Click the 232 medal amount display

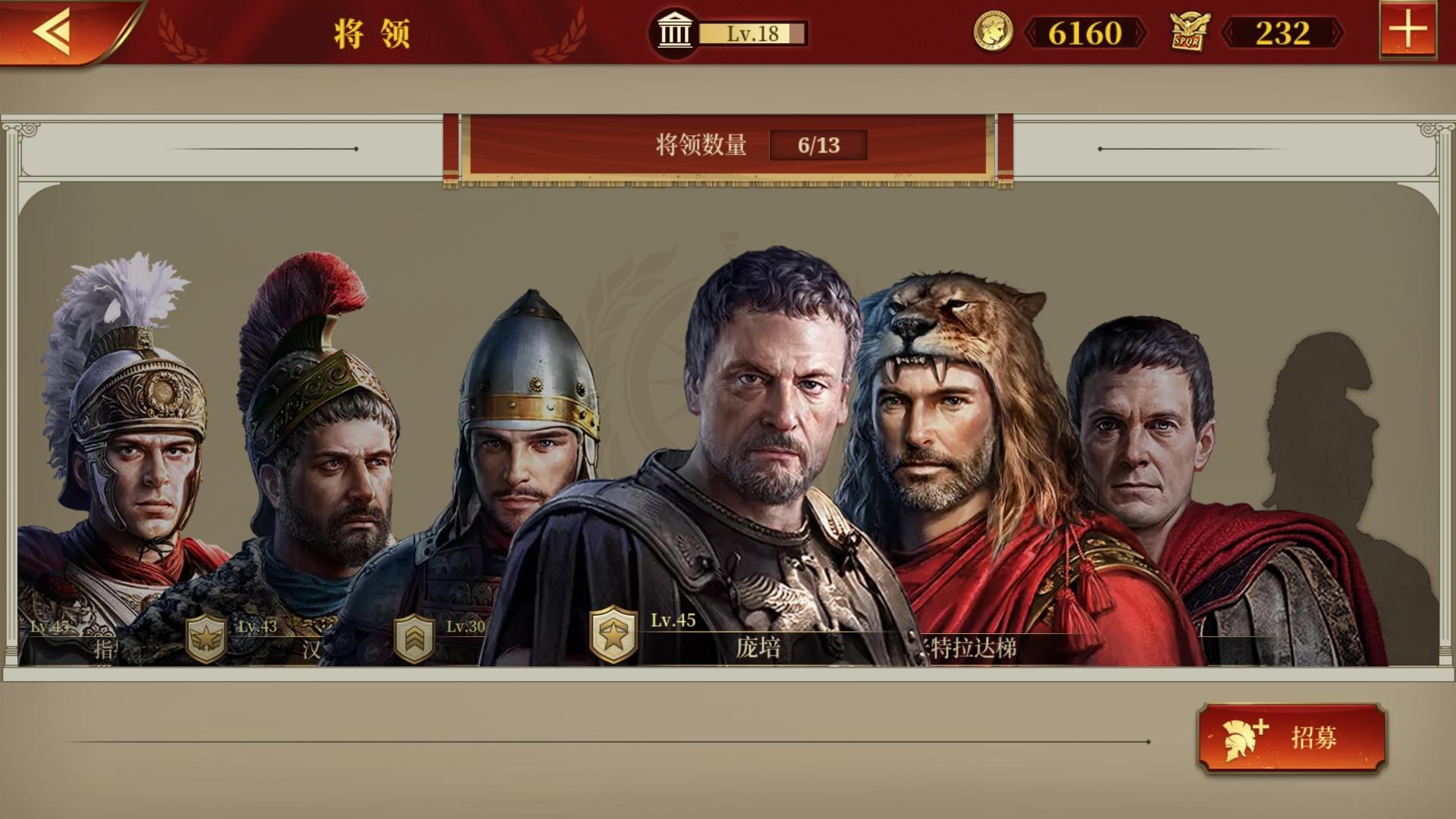(x=1282, y=33)
